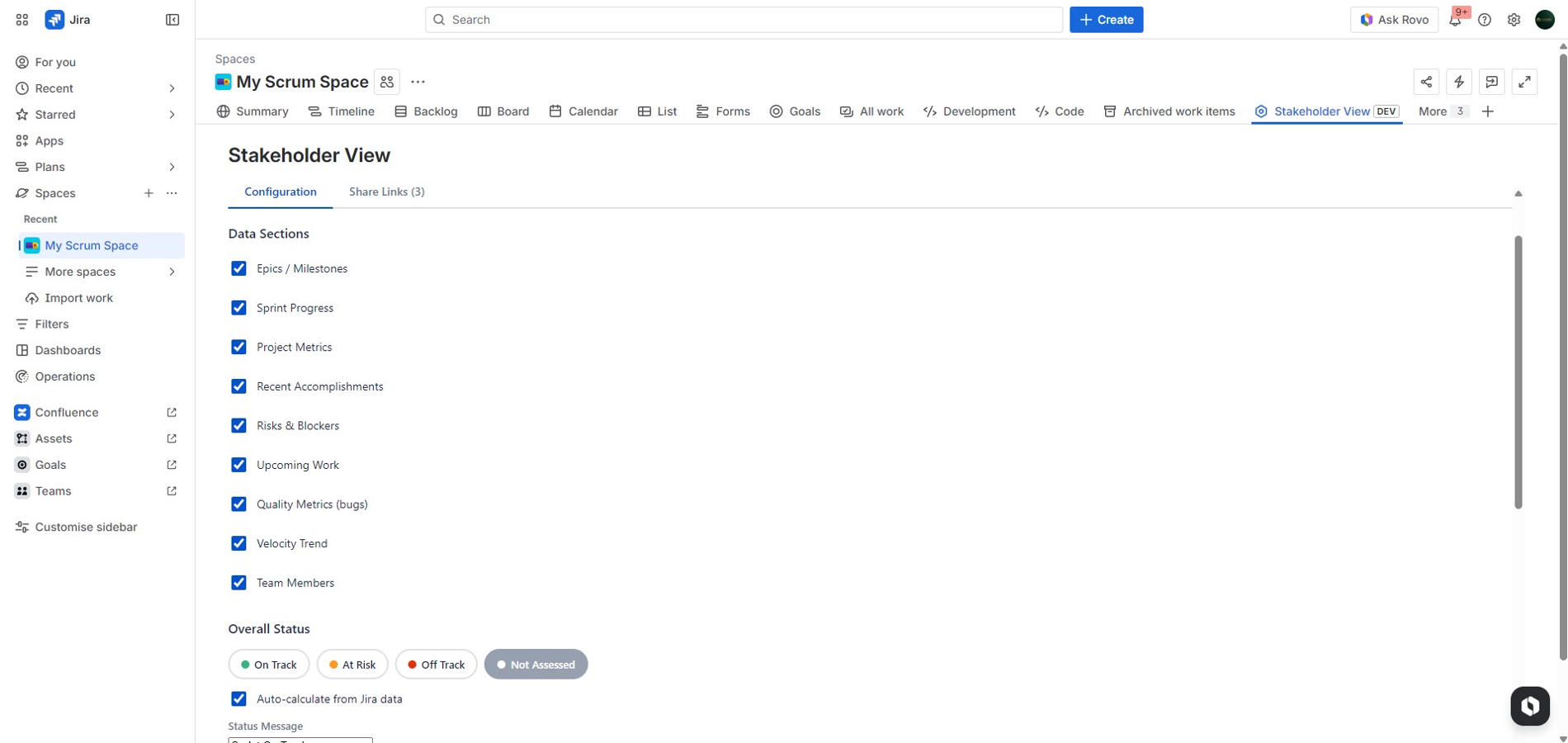
Task: Select the Off Track status option
Action: [x=436, y=664]
